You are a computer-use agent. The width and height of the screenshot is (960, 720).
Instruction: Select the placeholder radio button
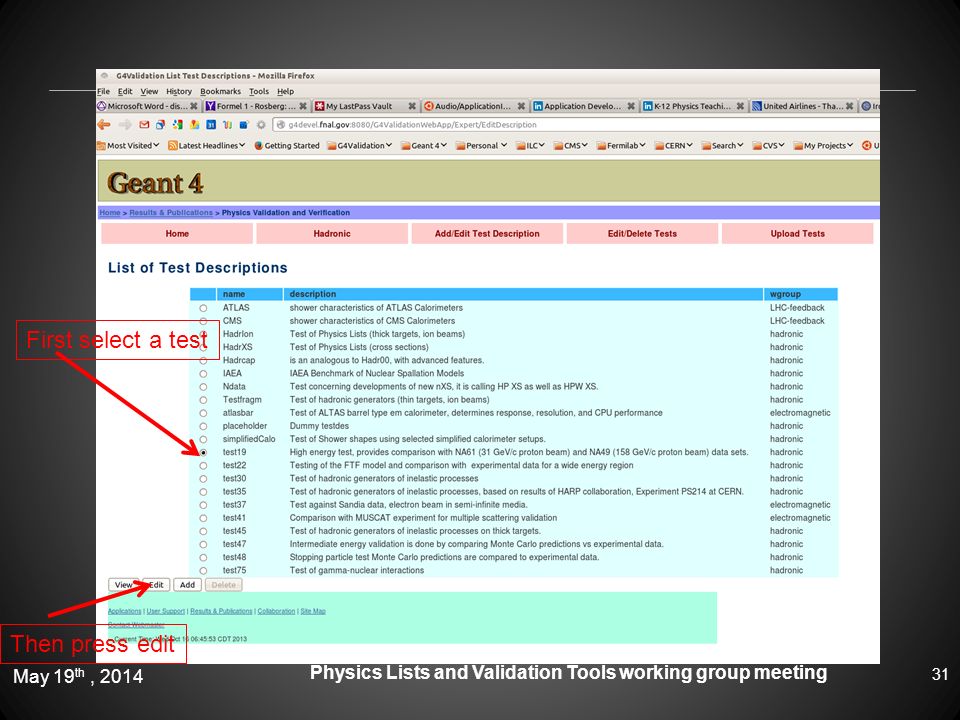coord(203,426)
